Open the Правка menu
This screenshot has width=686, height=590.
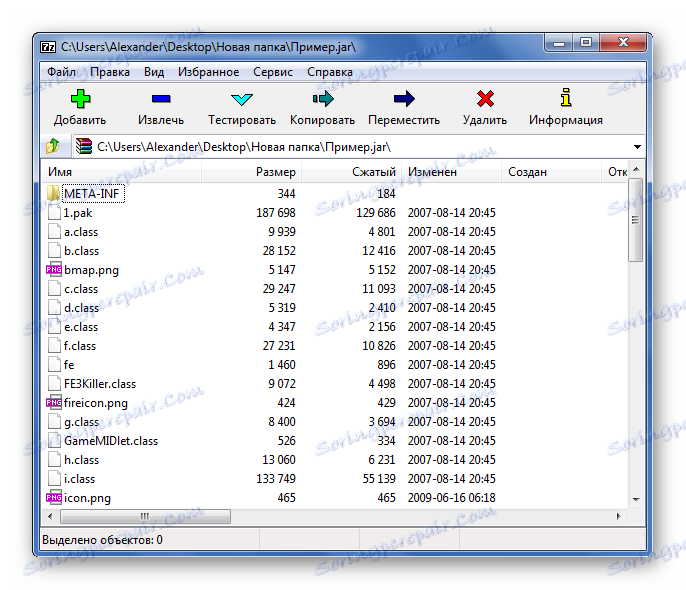pos(109,72)
